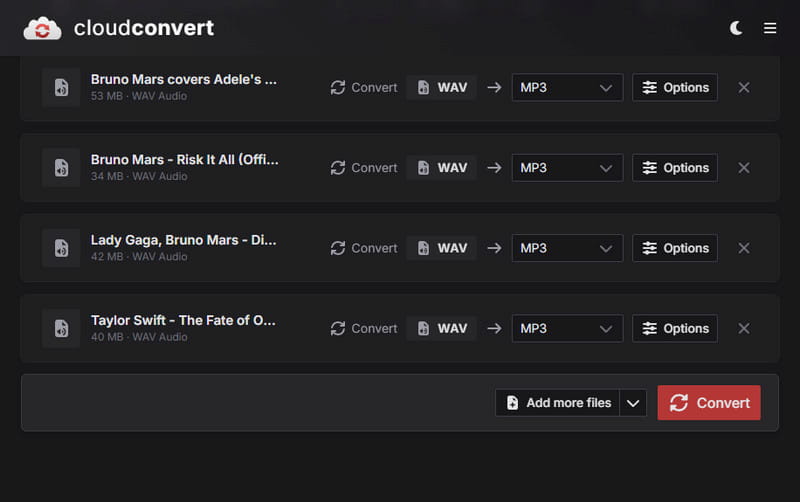Click the WAV format badge in the Taylor Swift row

[x=441, y=328]
